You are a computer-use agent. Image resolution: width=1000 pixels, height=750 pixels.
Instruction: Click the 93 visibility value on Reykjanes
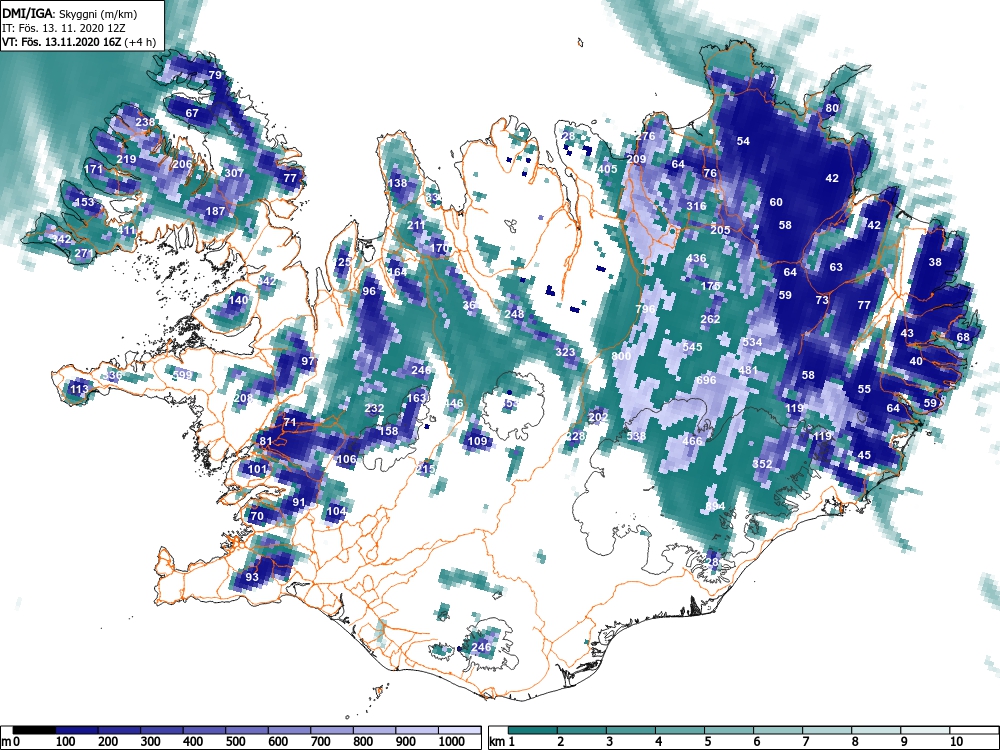pyautogui.click(x=252, y=577)
